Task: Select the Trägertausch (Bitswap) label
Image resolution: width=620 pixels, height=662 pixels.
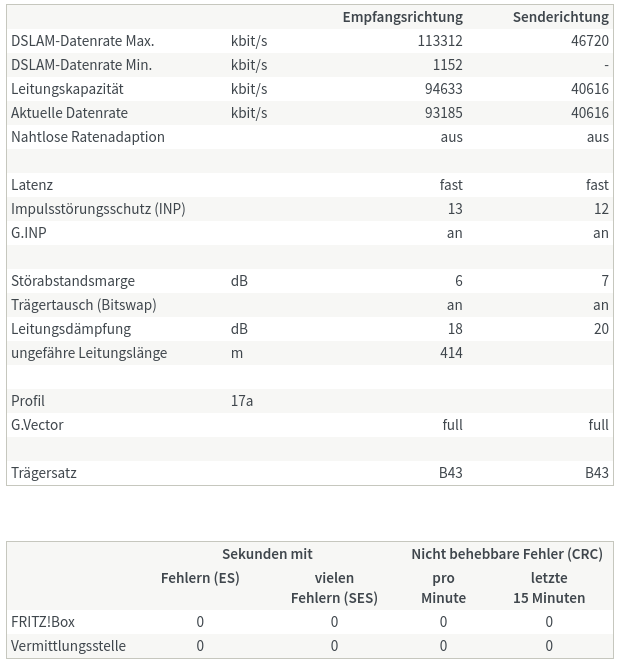Action: click(x=84, y=305)
